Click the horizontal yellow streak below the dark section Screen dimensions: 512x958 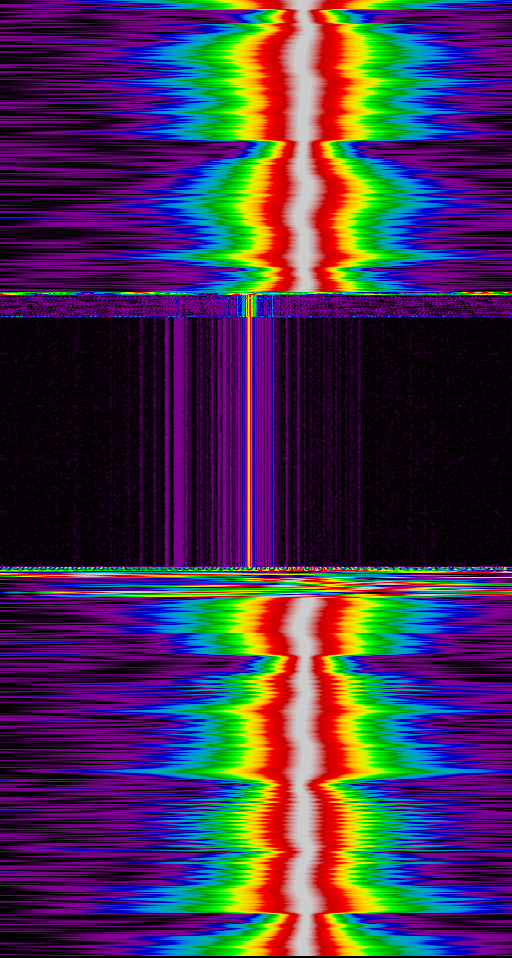pyautogui.click(x=256, y=575)
